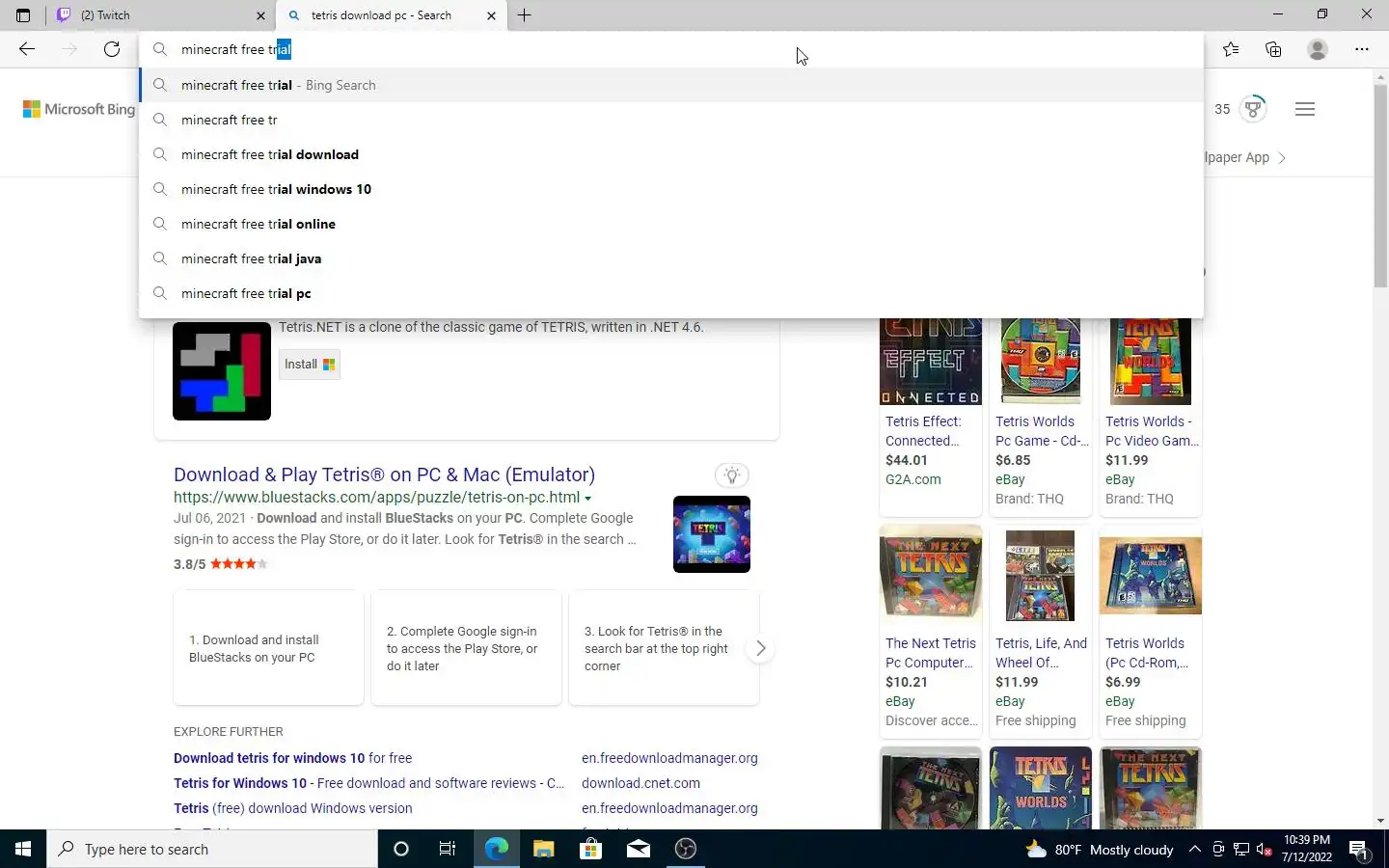Install the Tetris.NET app
The height and width of the screenshot is (868, 1389).
310,365
